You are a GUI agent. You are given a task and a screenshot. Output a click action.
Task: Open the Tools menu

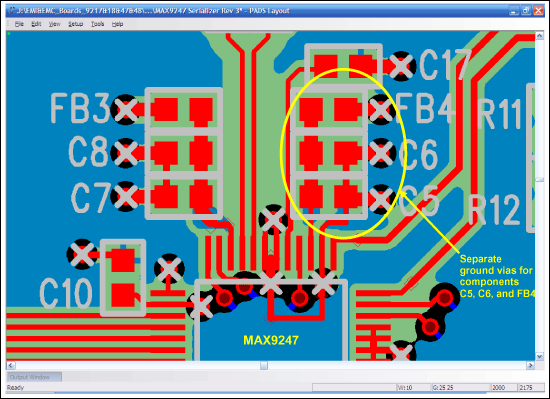pyautogui.click(x=98, y=24)
